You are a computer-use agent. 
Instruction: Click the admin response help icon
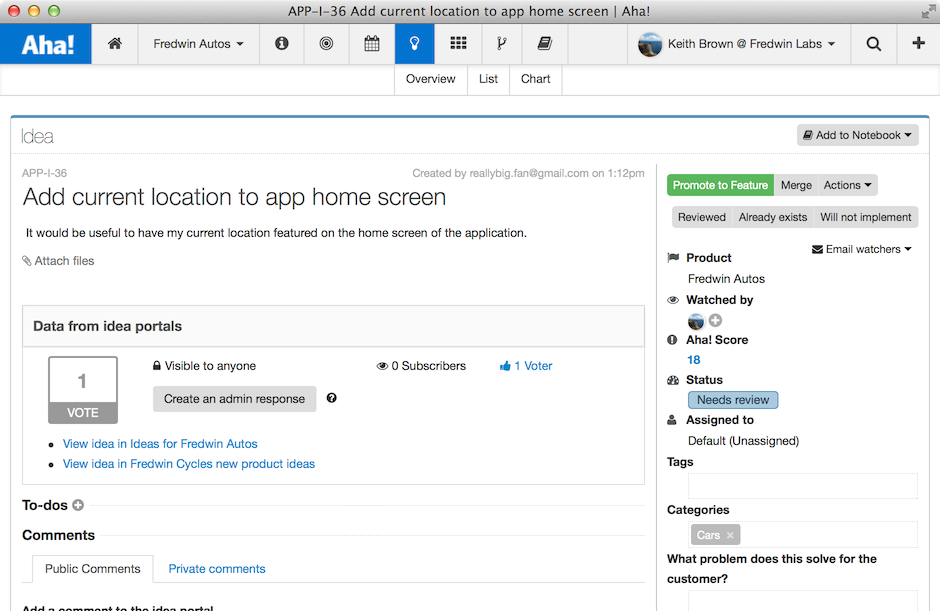[332, 398]
